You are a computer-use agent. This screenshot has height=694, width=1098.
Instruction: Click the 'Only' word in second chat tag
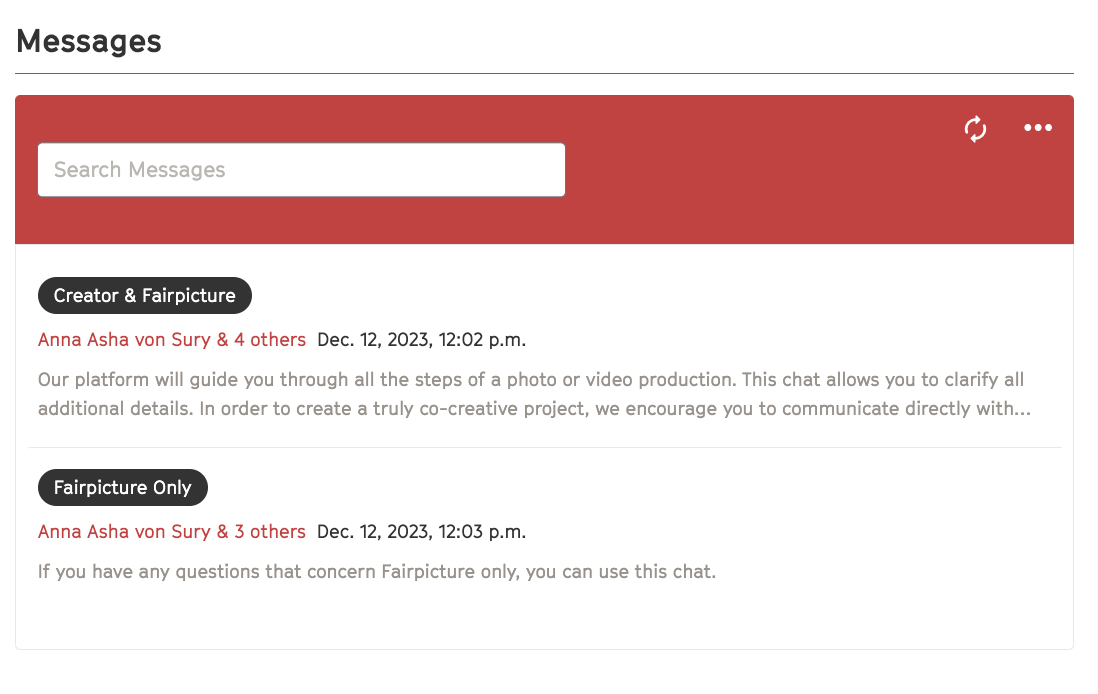[x=172, y=487]
